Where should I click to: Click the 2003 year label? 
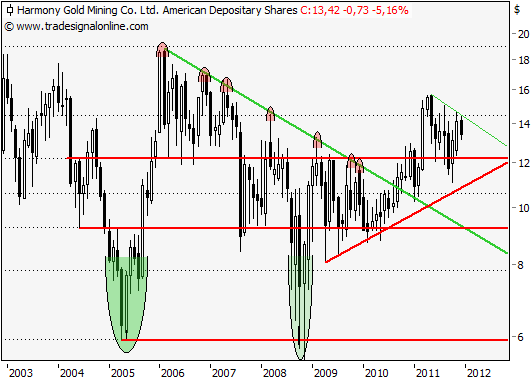(21, 373)
